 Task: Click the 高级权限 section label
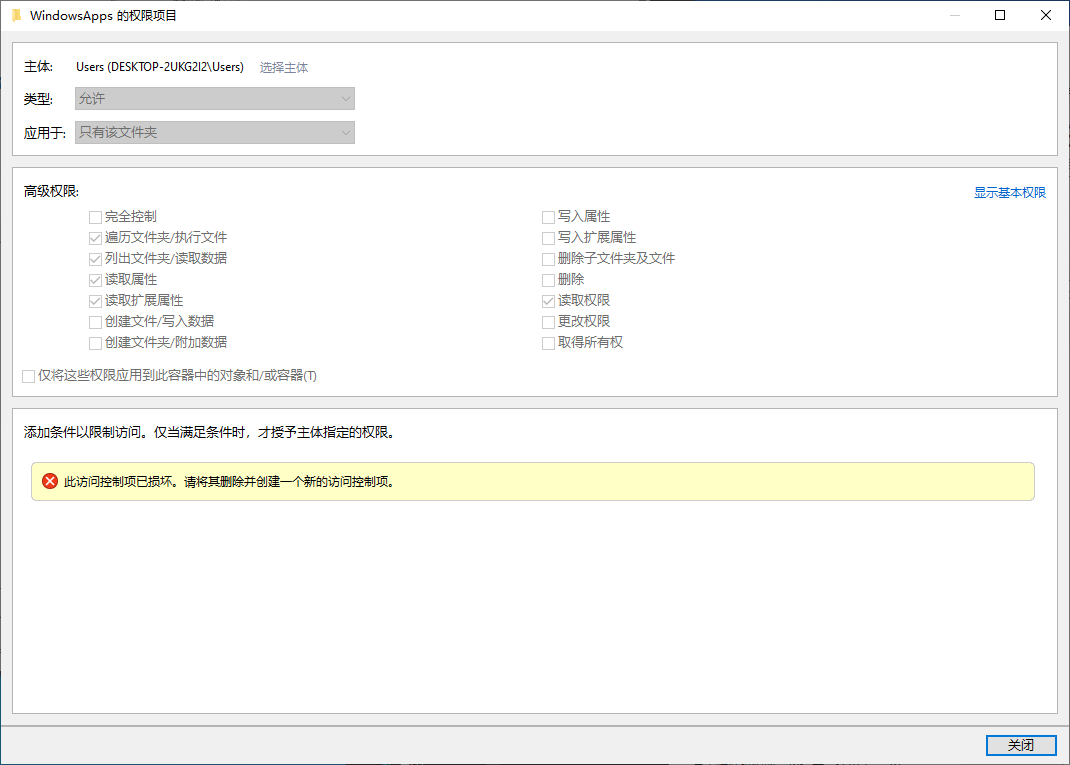point(51,192)
